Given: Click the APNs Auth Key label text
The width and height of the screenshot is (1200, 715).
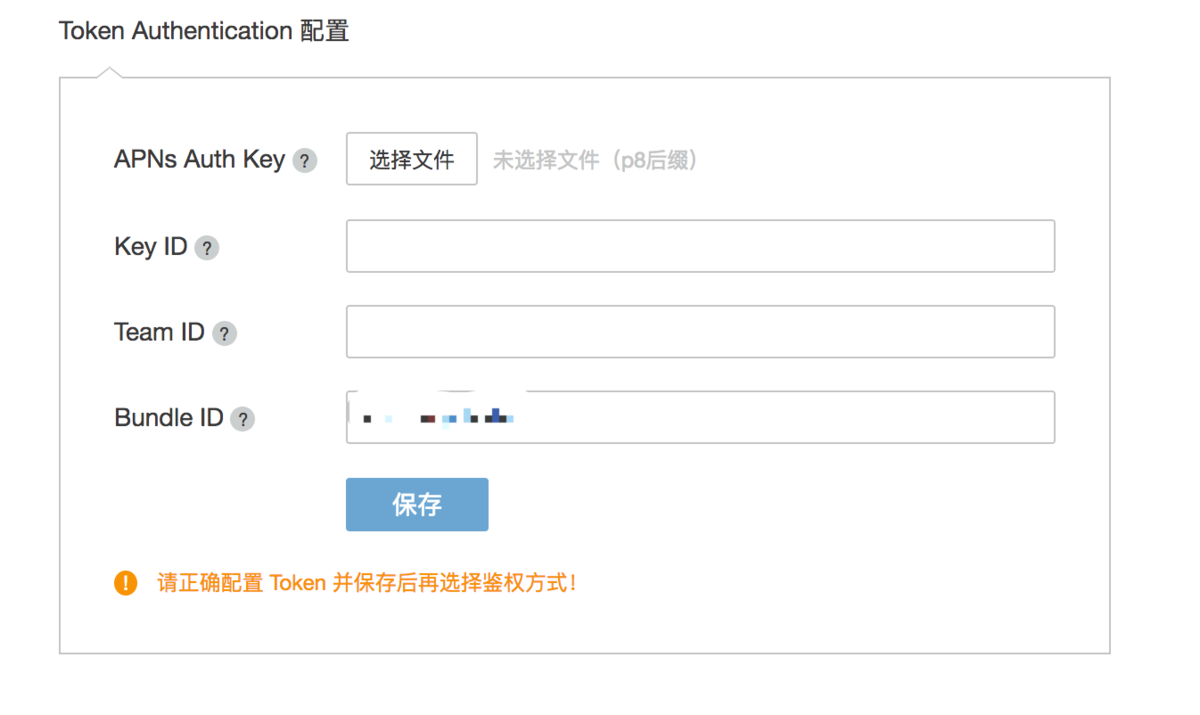Looking at the screenshot, I should pos(200,159).
